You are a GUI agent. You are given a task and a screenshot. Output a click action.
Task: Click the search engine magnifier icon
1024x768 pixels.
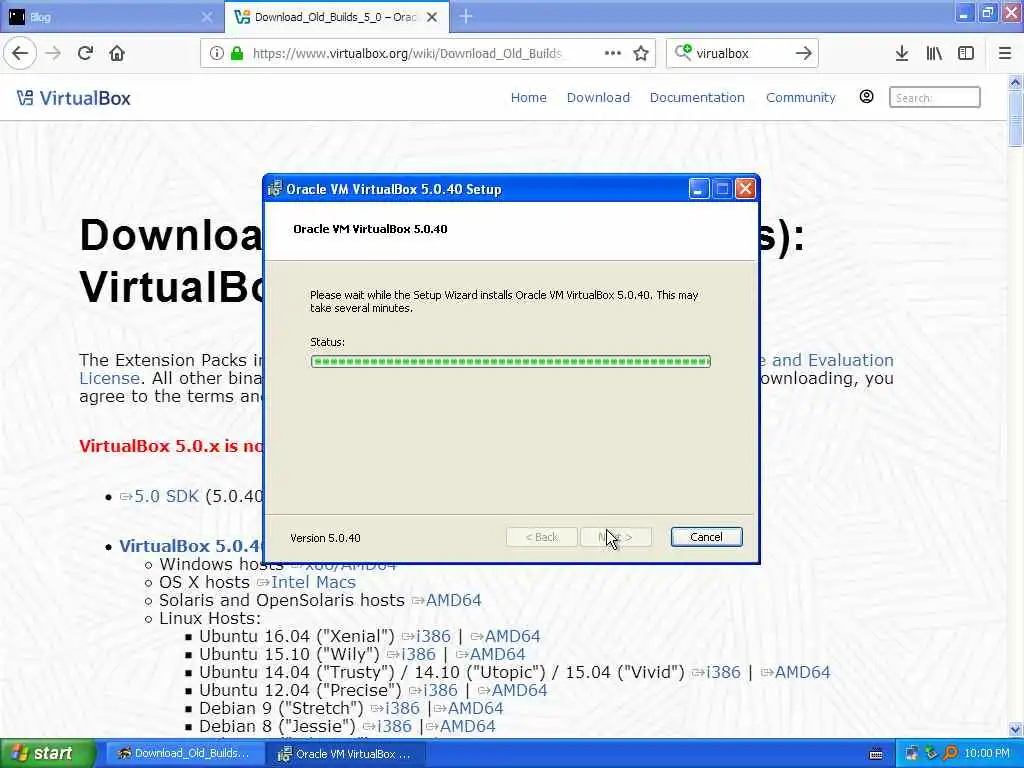pos(683,52)
